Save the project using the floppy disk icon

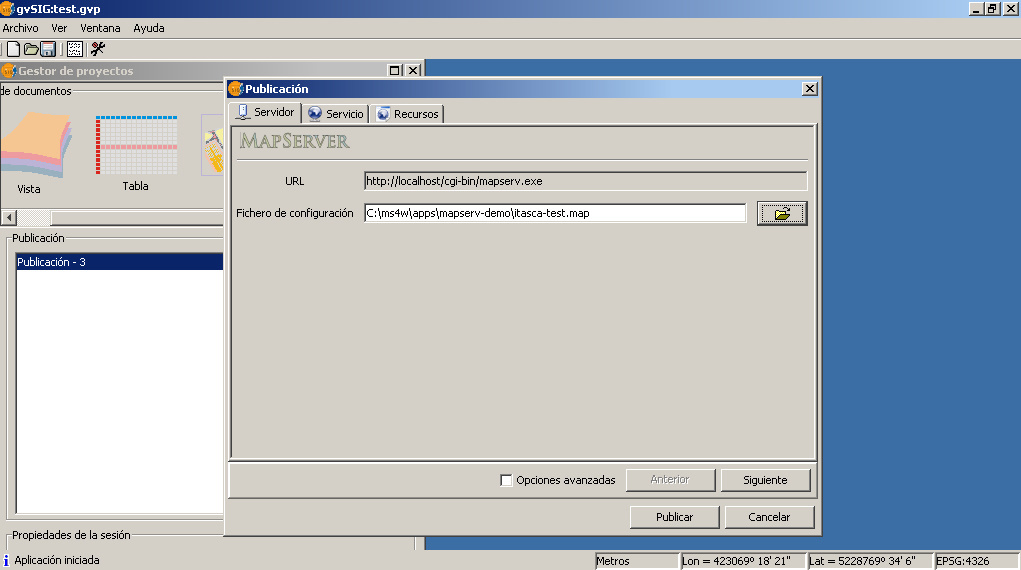click(48, 49)
